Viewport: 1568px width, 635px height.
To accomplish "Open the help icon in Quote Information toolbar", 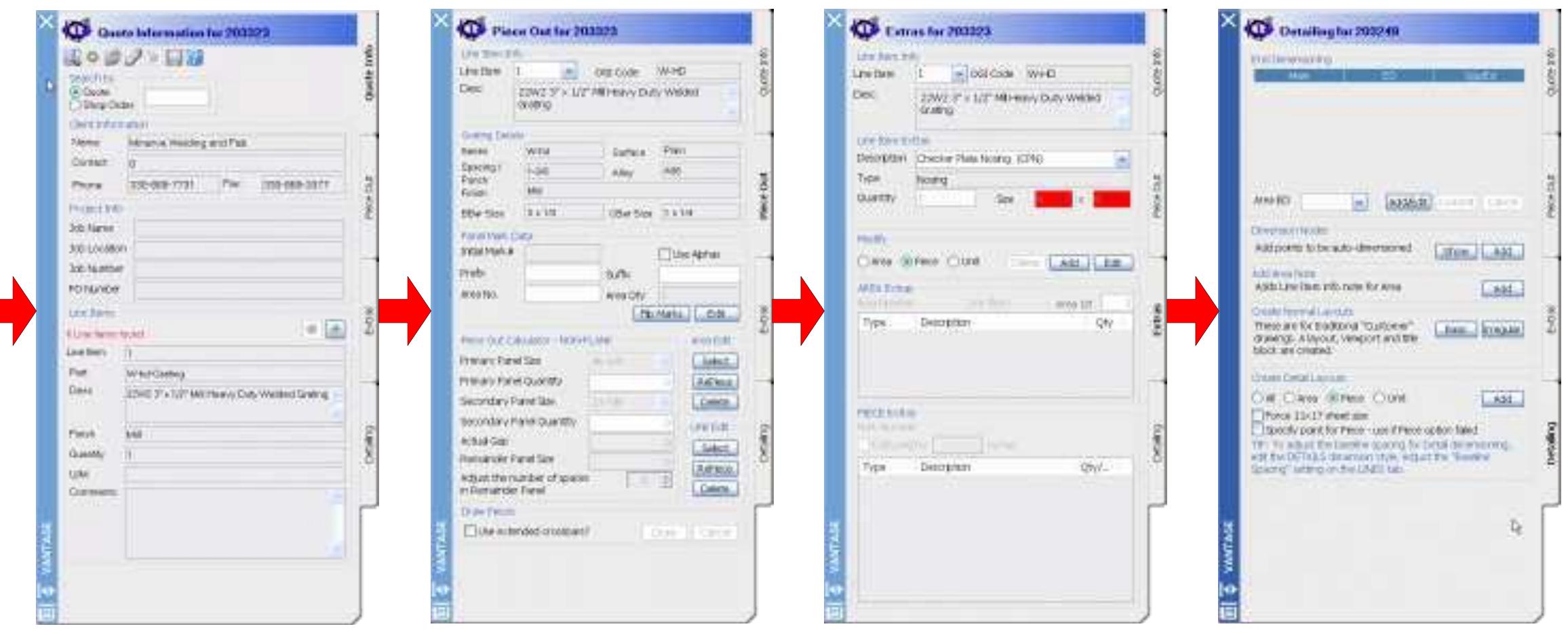I will click(195, 58).
